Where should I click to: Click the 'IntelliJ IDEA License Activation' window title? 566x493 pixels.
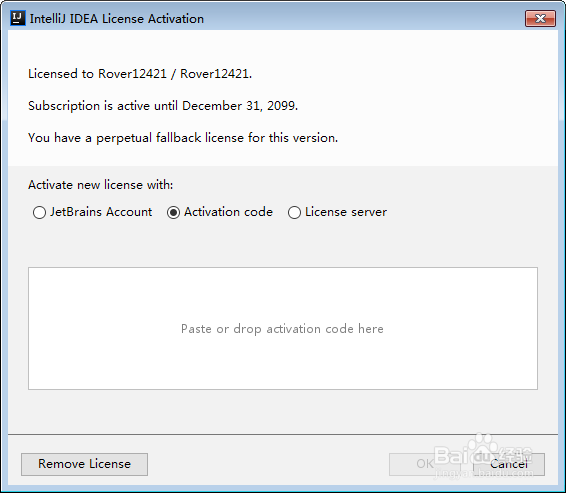pos(117,19)
